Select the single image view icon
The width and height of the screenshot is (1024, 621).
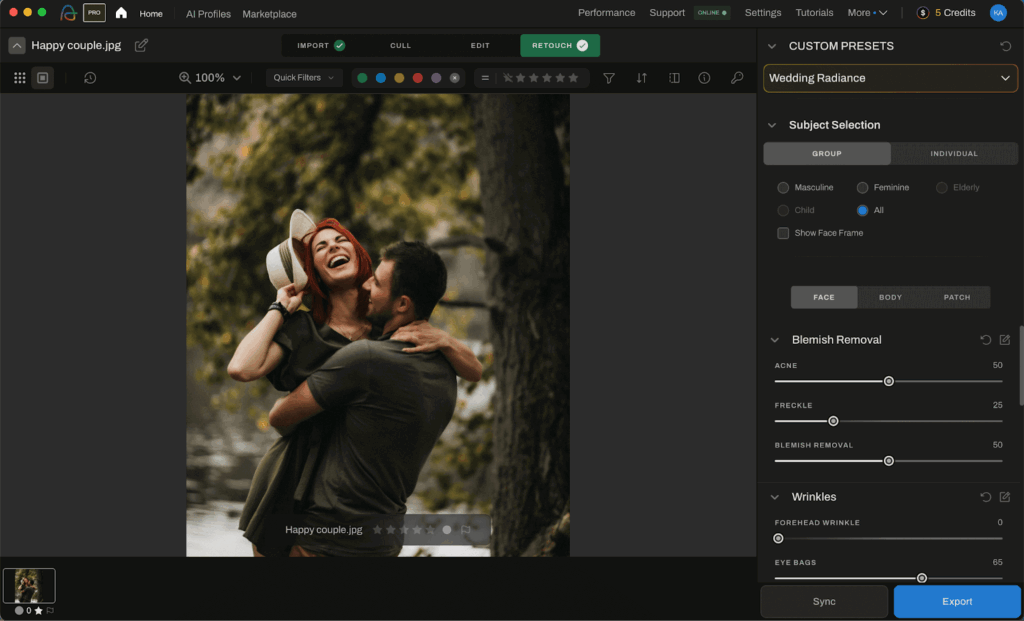(42, 77)
